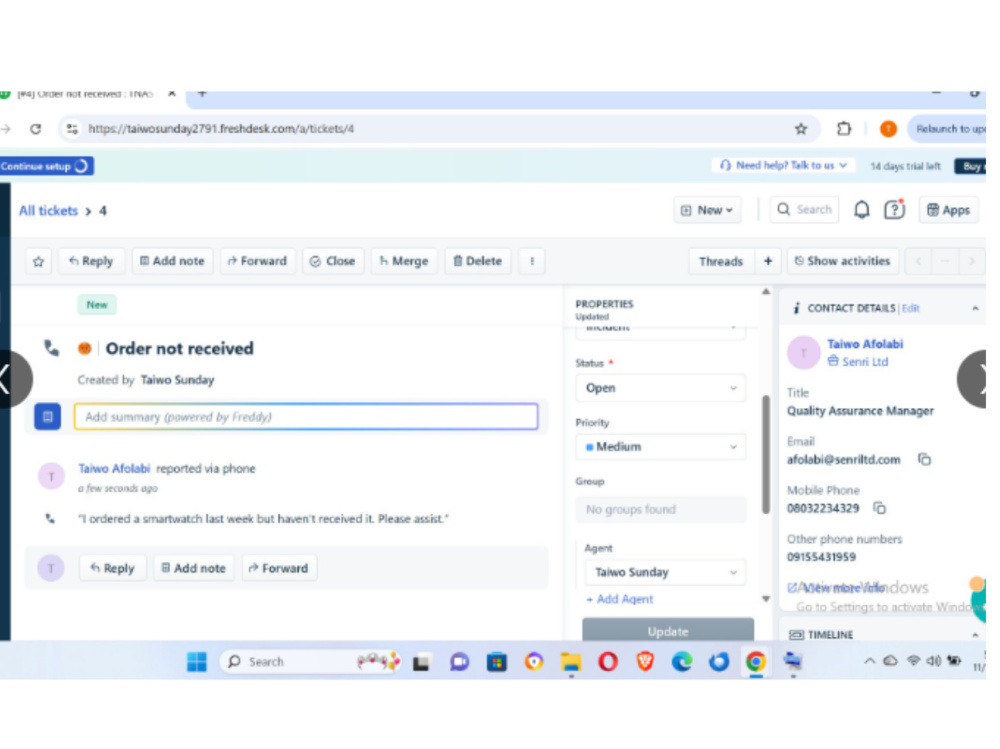Open browser extensions puzzle icon
1000x749 pixels.
click(x=844, y=130)
